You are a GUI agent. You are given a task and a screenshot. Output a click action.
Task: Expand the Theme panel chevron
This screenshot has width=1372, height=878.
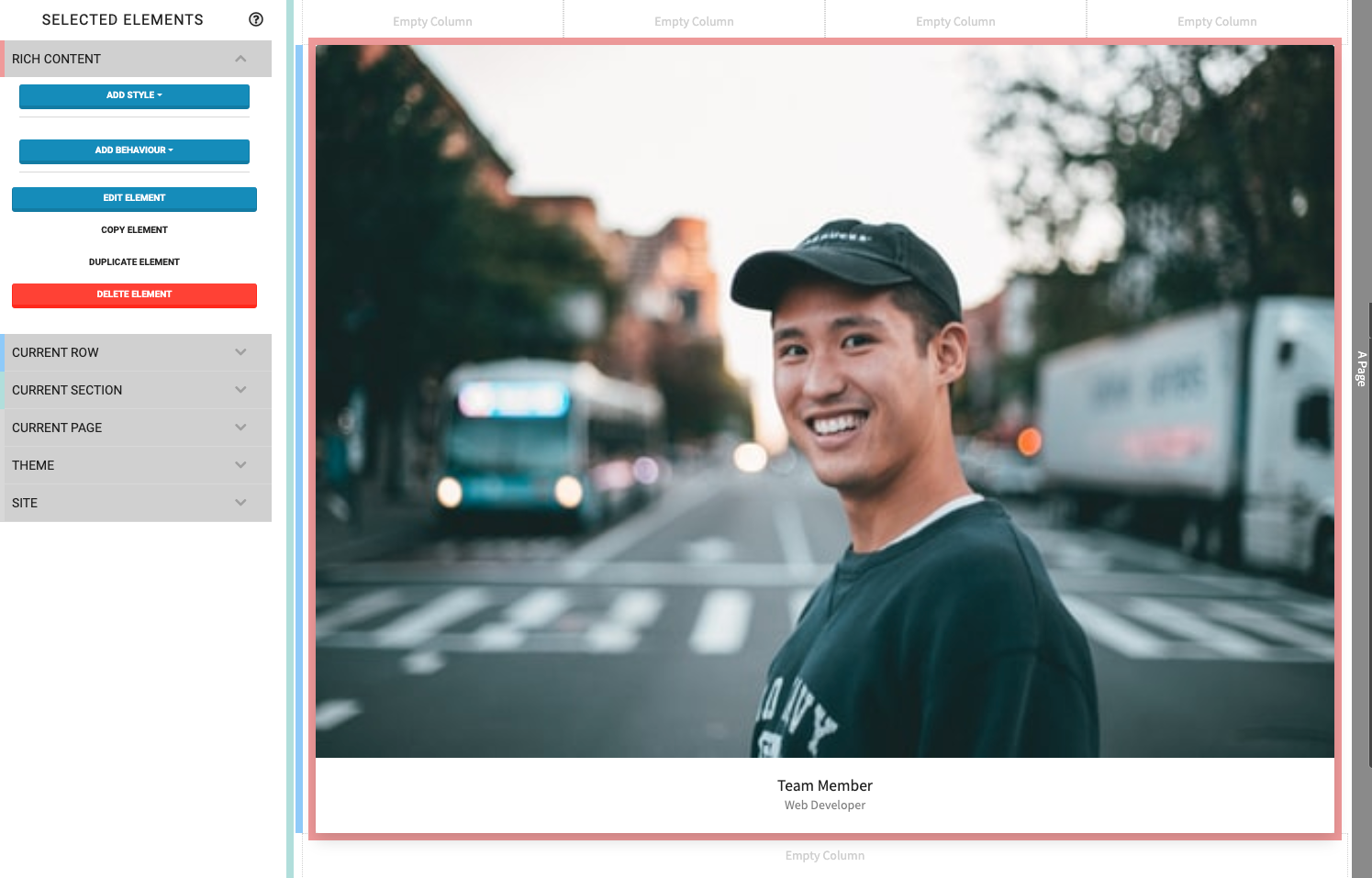[240, 465]
